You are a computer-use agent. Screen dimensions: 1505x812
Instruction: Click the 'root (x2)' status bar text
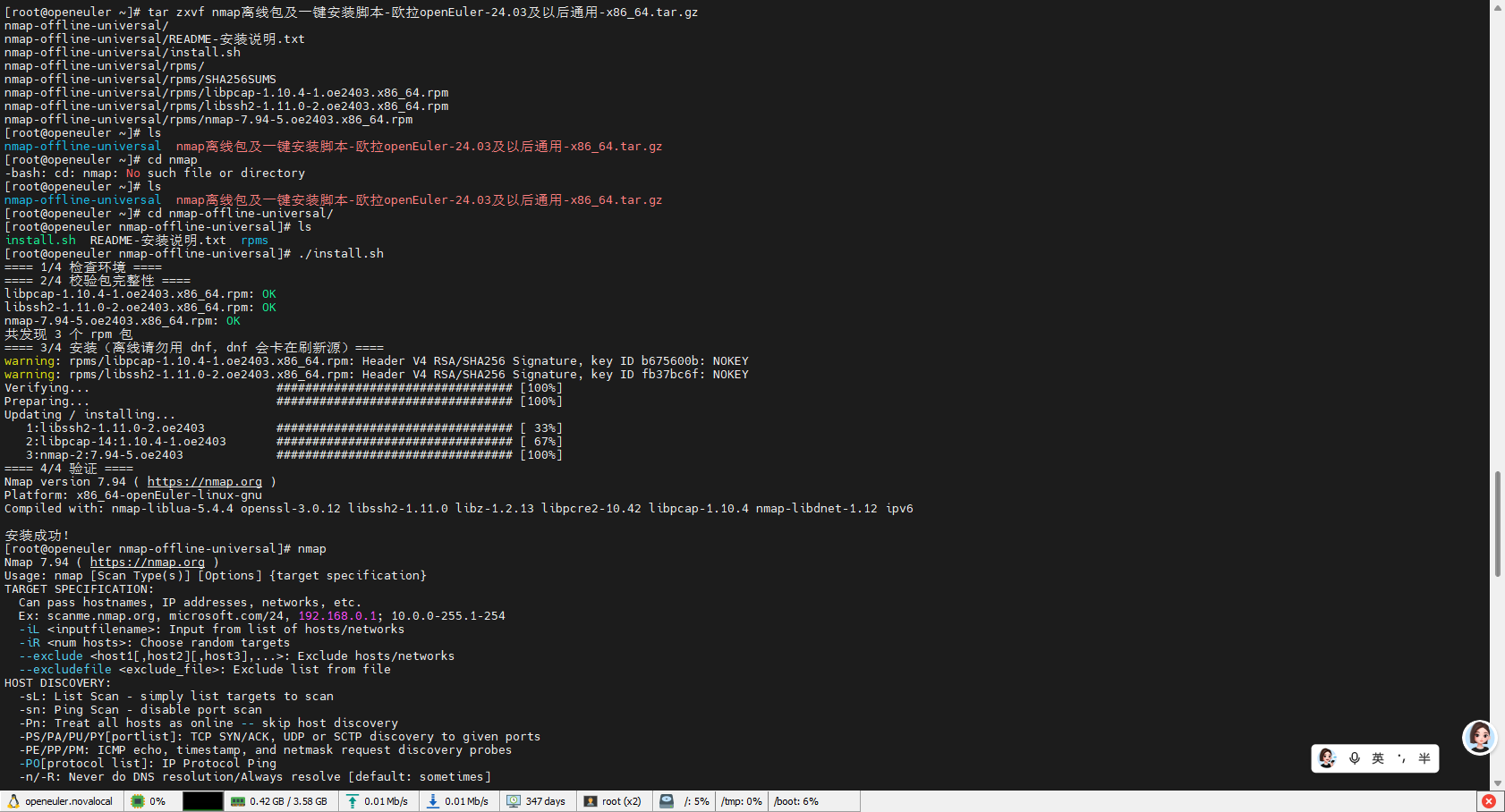pyautogui.click(x=622, y=801)
